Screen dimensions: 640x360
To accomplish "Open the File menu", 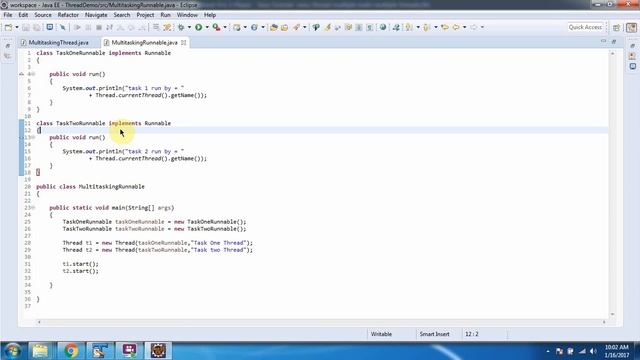I will [x=8, y=15].
